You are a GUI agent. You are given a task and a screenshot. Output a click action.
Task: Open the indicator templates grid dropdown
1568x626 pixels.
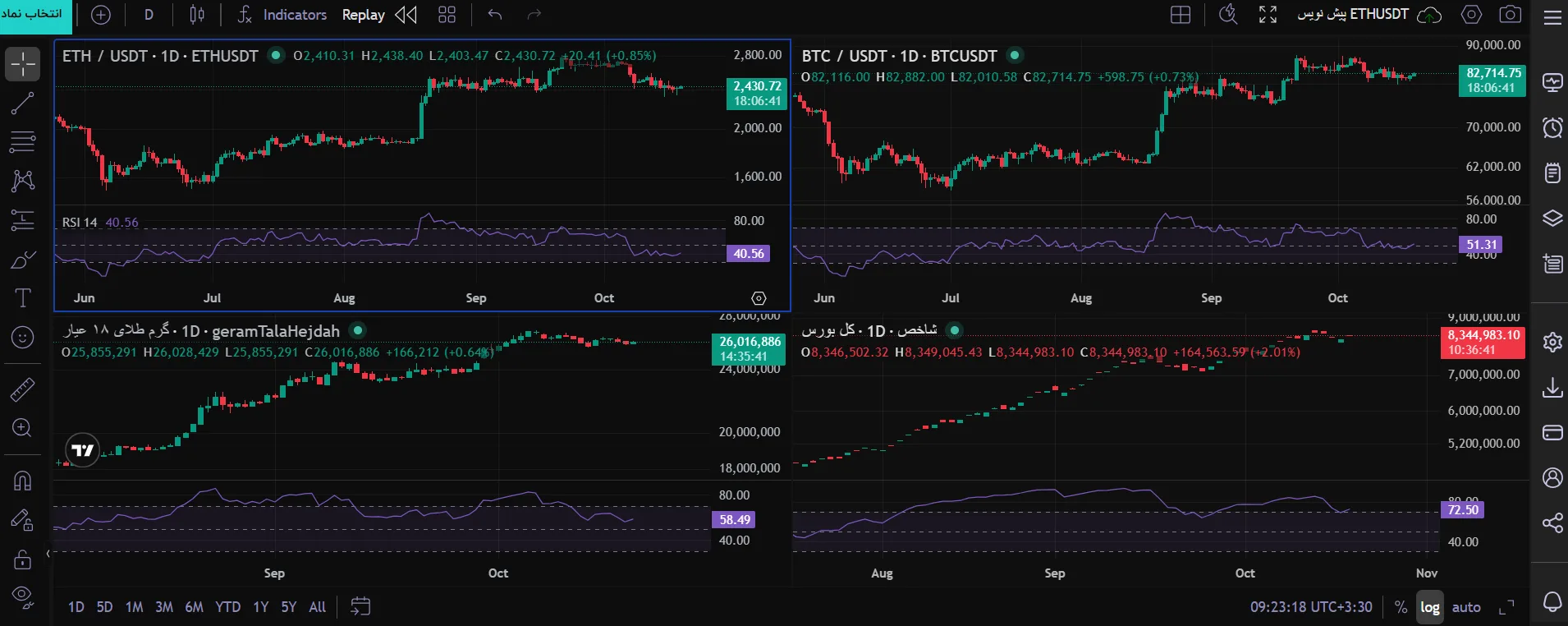[447, 15]
